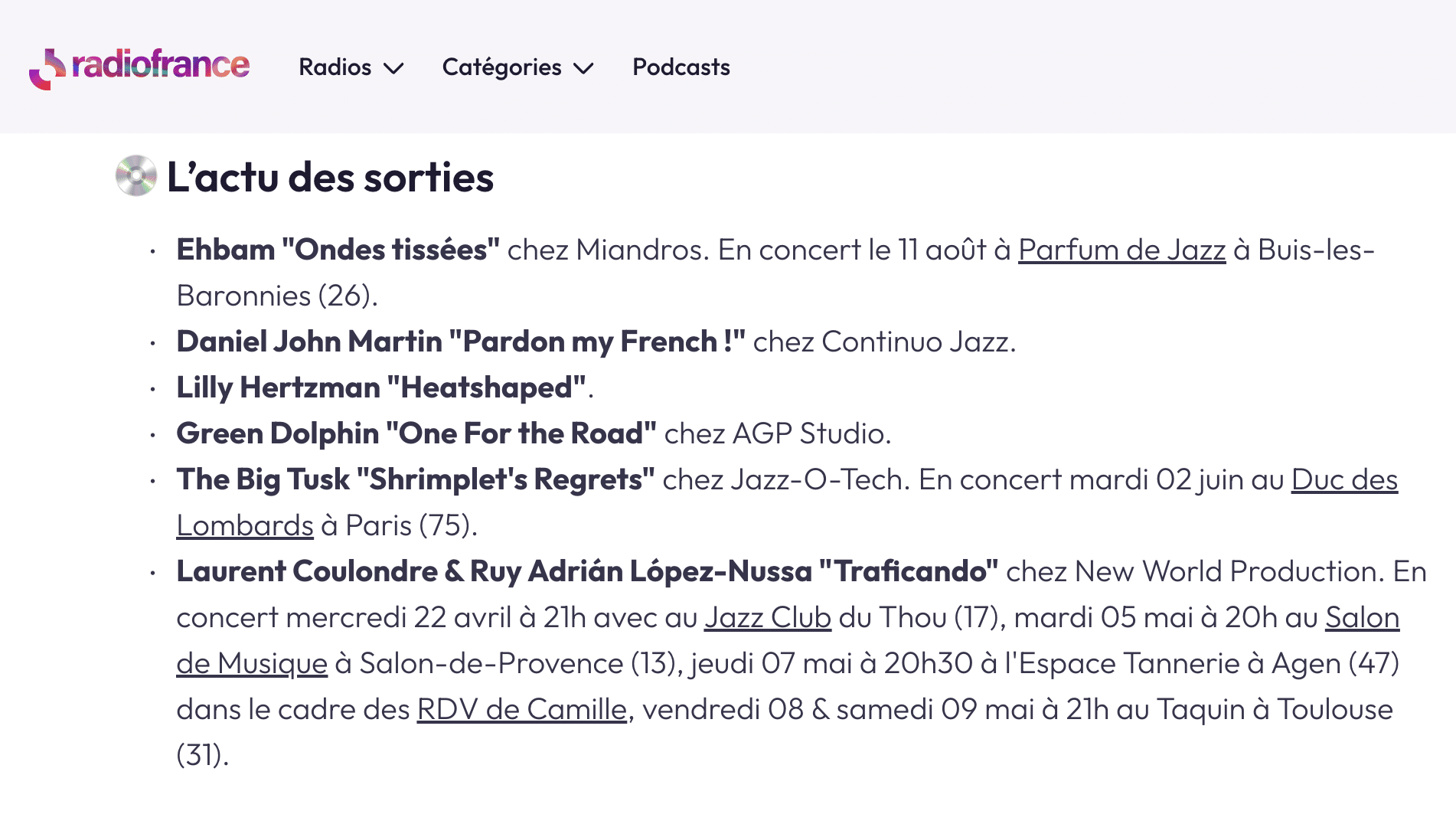Click the radiofrance wordmark in the header
The width and height of the screenshot is (1456, 824).
(x=161, y=65)
